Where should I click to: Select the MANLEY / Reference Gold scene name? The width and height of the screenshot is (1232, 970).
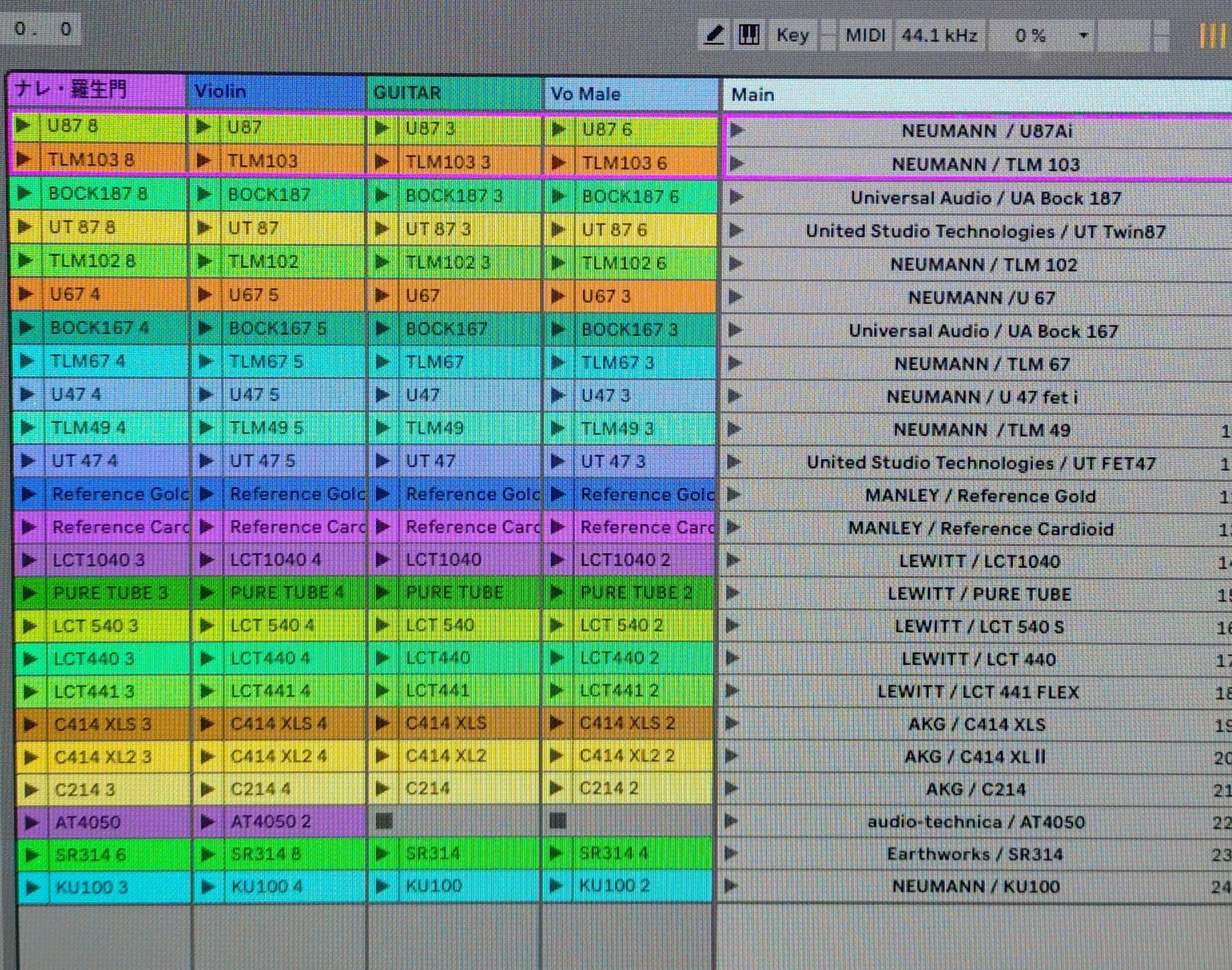tap(980, 496)
